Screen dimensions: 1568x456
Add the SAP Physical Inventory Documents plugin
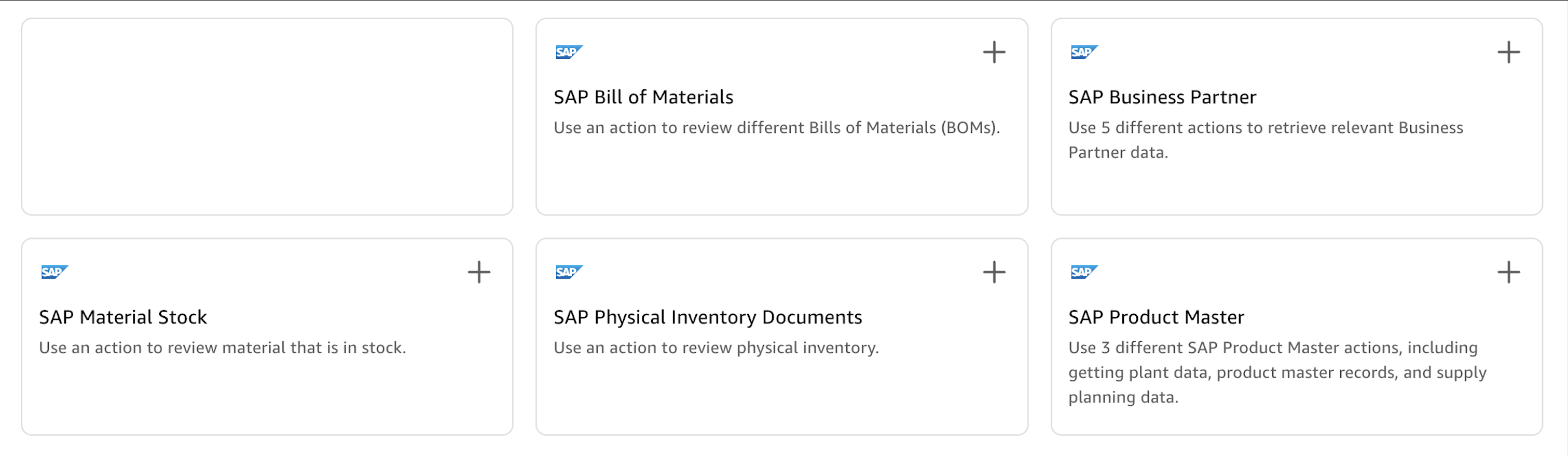[x=994, y=273]
